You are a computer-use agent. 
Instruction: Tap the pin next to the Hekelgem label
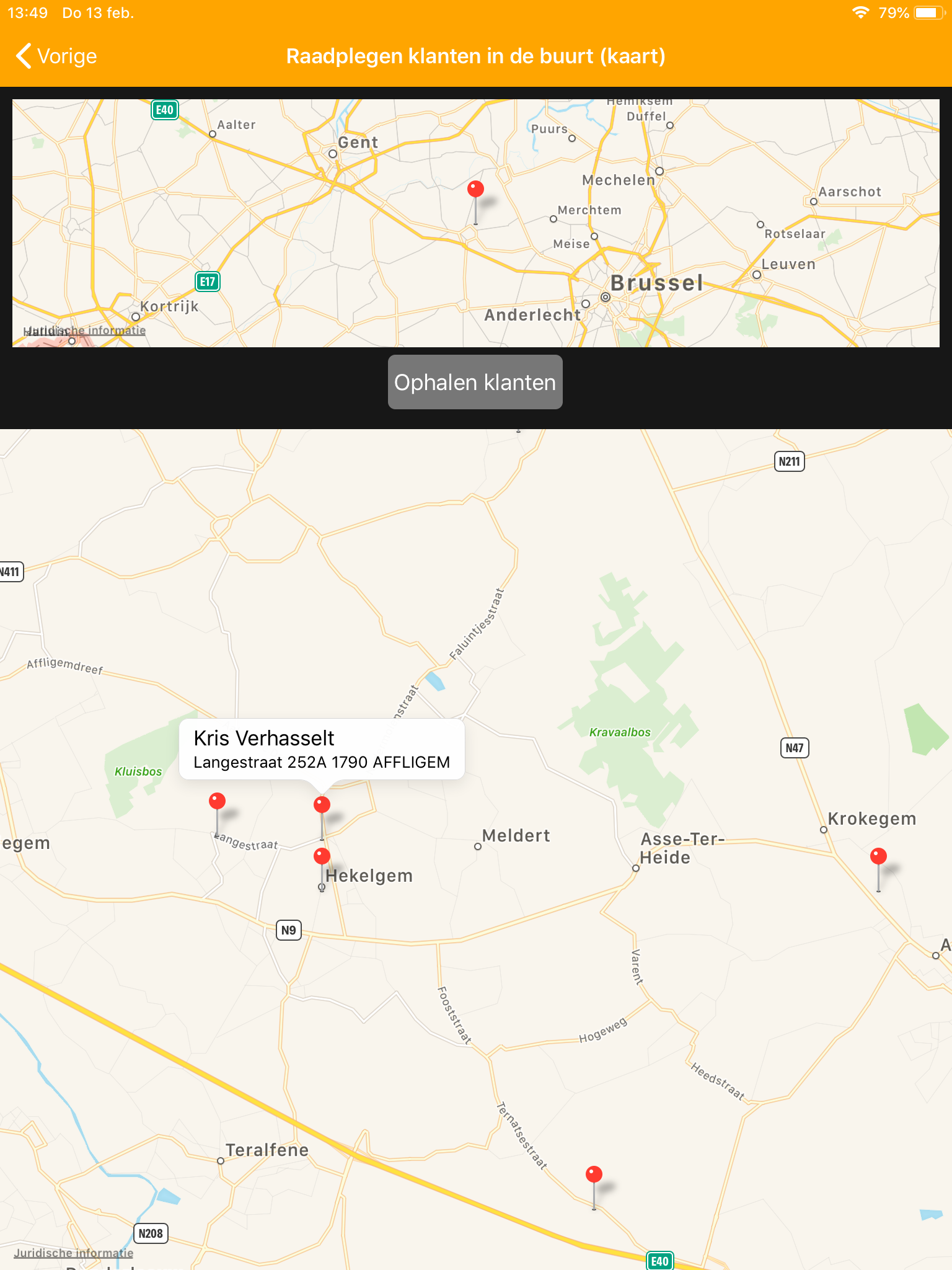[x=322, y=857]
